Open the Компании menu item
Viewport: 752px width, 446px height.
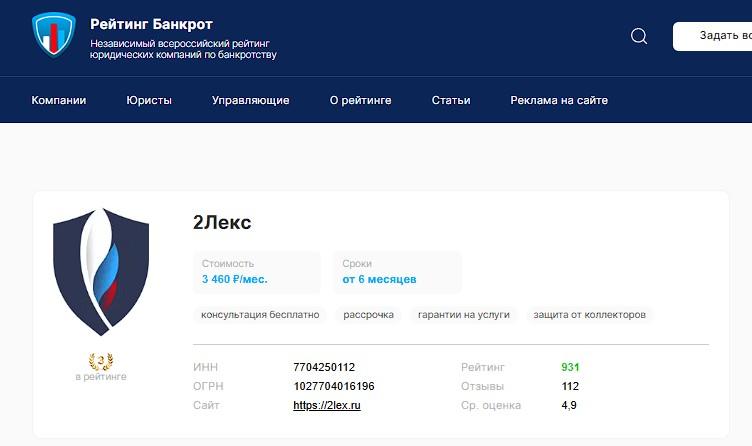(x=59, y=100)
